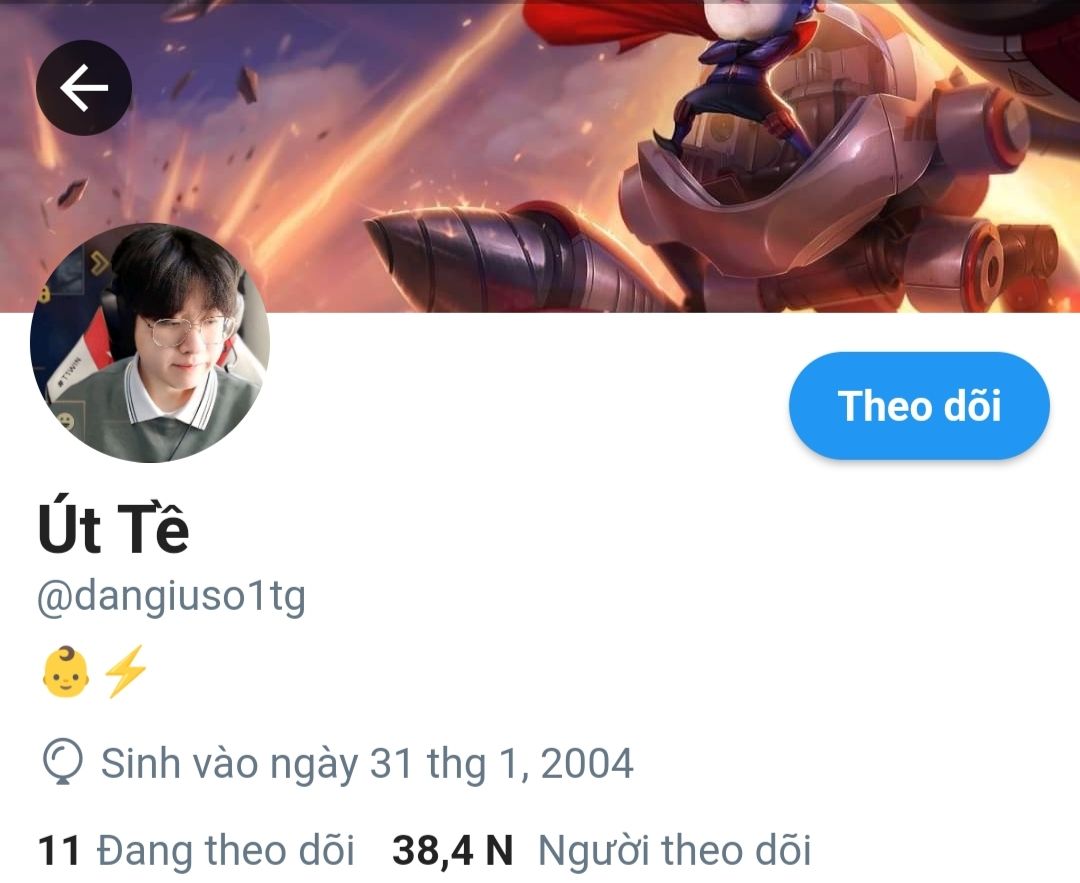Click the birthday balloon icon
This screenshot has height=883, width=1080.
pos(63,762)
